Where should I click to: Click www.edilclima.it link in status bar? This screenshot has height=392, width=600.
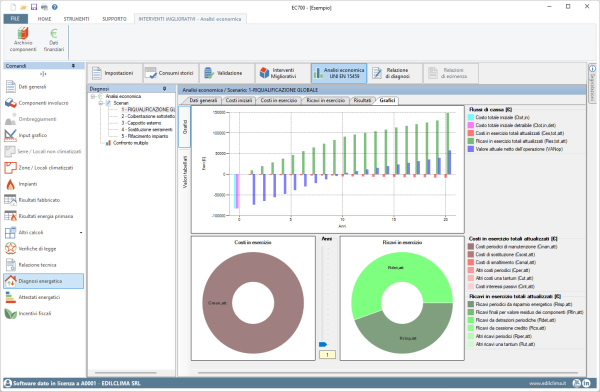(x=547, y=383)
